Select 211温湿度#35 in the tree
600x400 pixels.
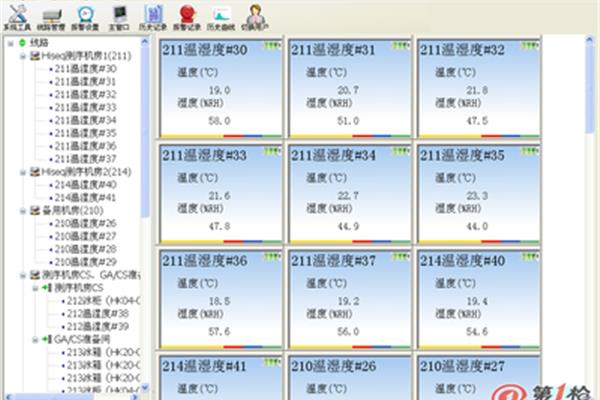tap(85, 133)
